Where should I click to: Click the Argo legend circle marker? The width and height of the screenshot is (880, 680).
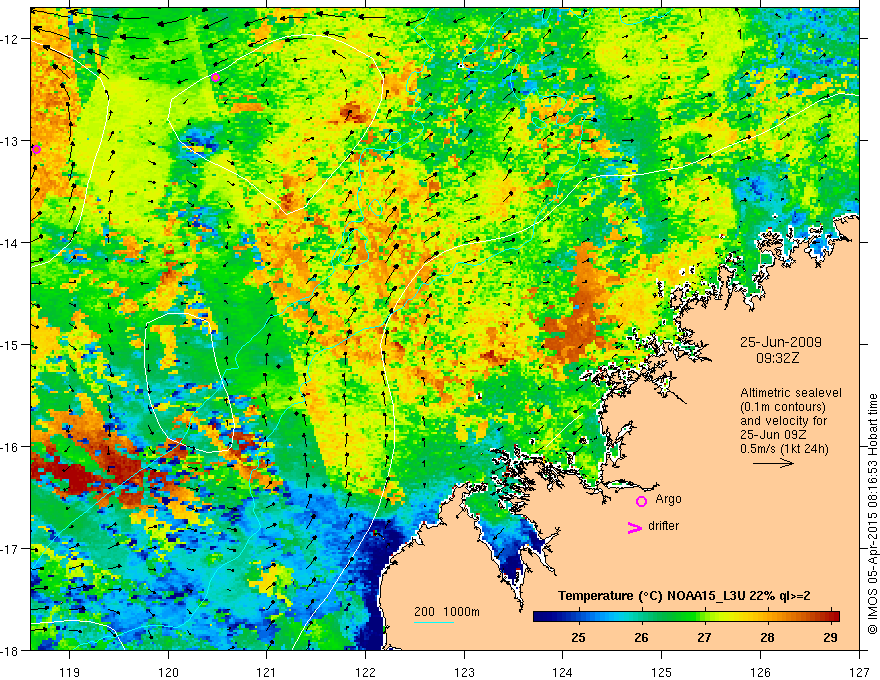click(641, 501)
